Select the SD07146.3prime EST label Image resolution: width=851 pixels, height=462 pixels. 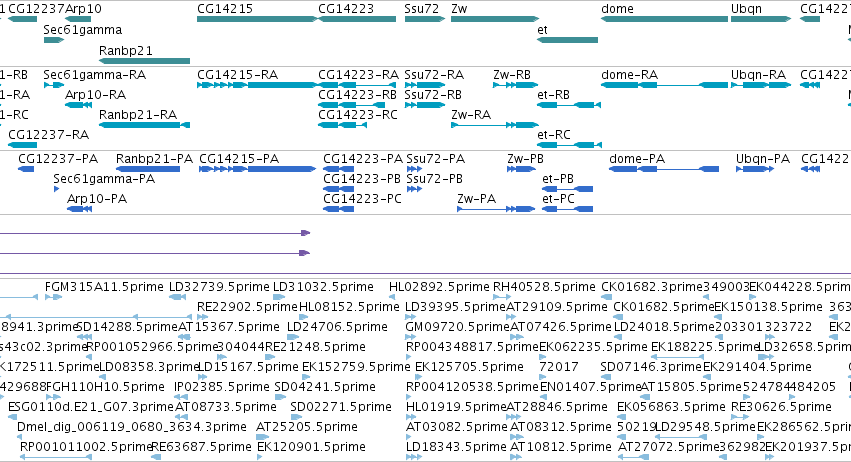(x=651, y=367)
